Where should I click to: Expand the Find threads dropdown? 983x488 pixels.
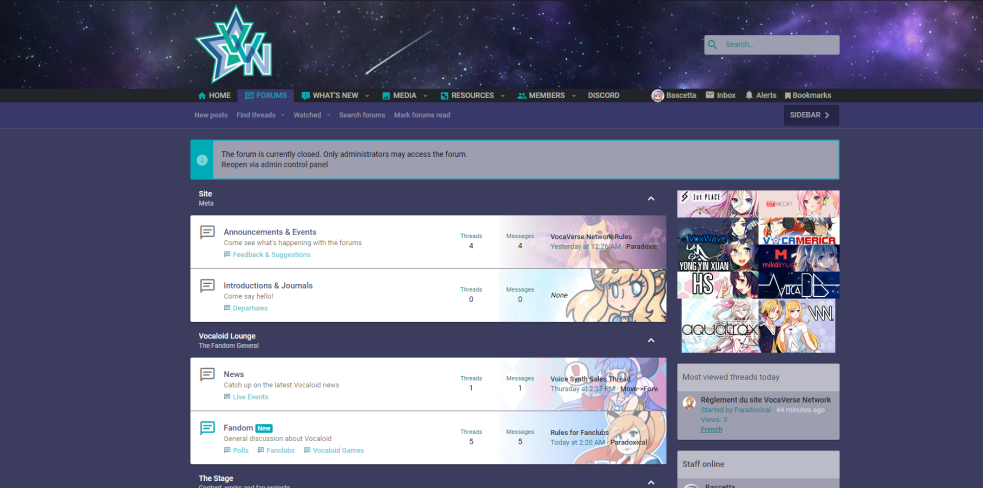(x=283, y=115)
